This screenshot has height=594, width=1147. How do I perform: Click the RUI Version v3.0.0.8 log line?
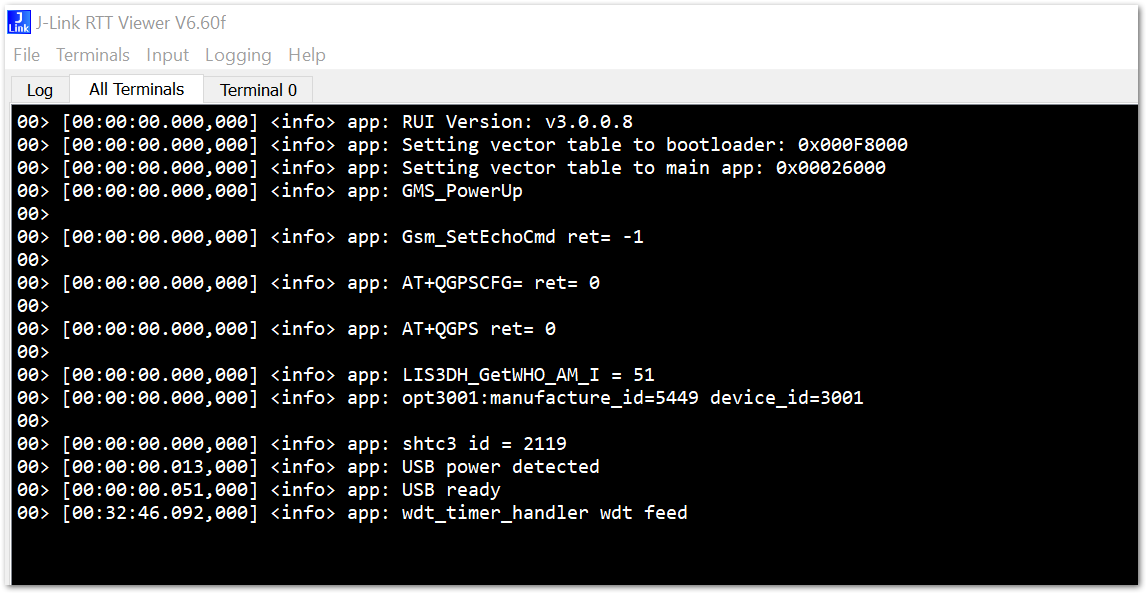coord(325,121)
